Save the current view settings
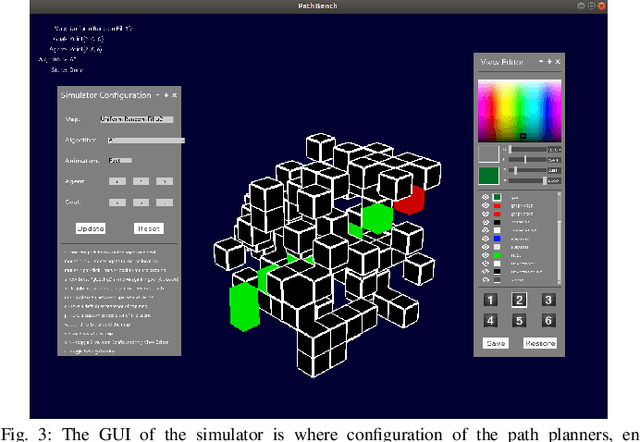This screenshot has width=640, height=442. [x=496, y=343]
